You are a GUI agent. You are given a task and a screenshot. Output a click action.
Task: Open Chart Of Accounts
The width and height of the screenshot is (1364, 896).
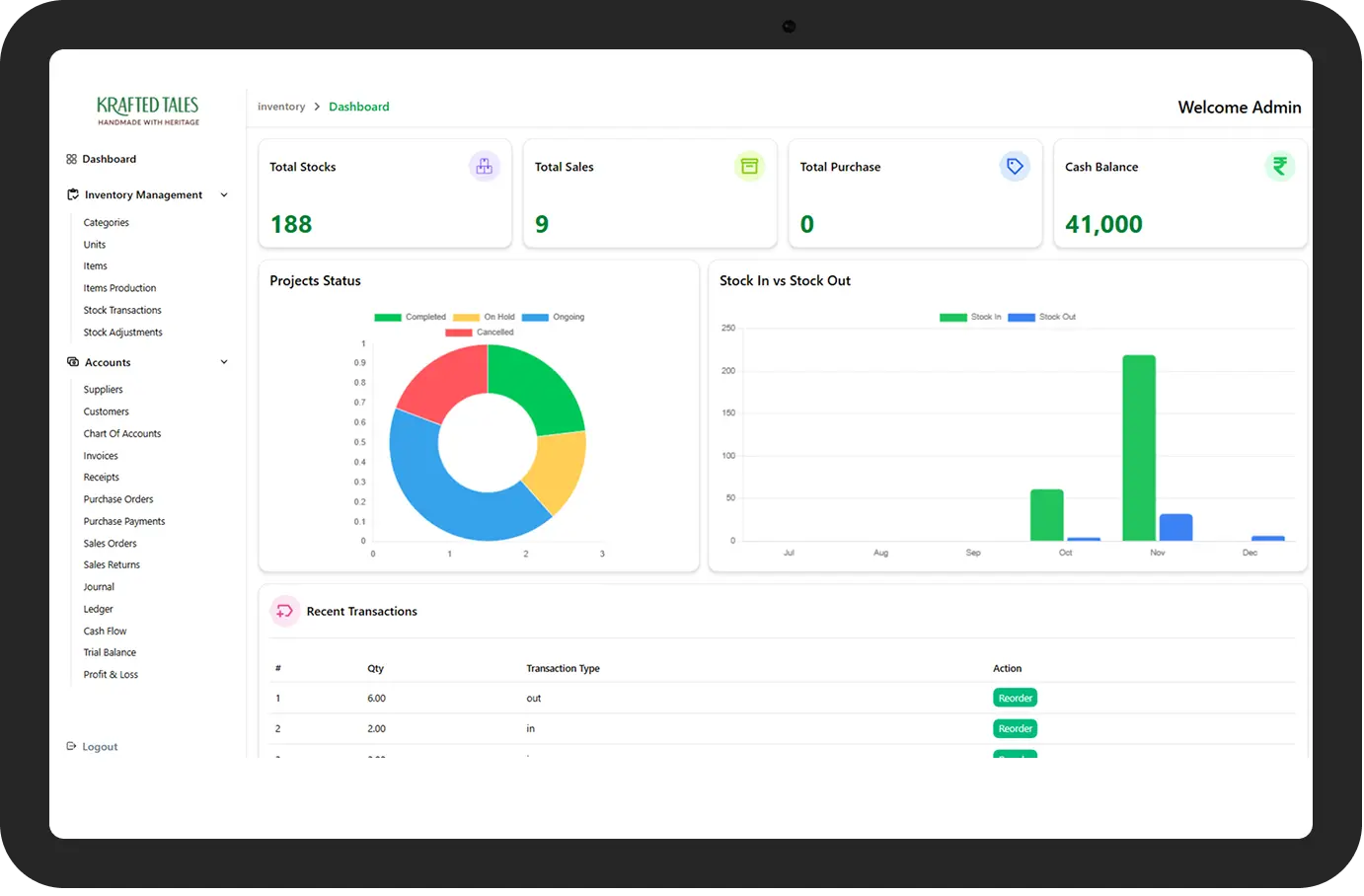[x=122, y=434]
